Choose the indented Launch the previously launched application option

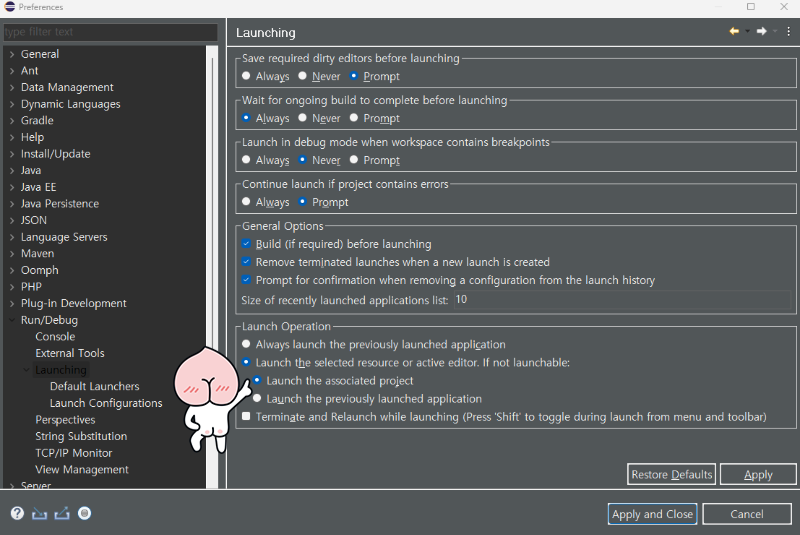257,398
